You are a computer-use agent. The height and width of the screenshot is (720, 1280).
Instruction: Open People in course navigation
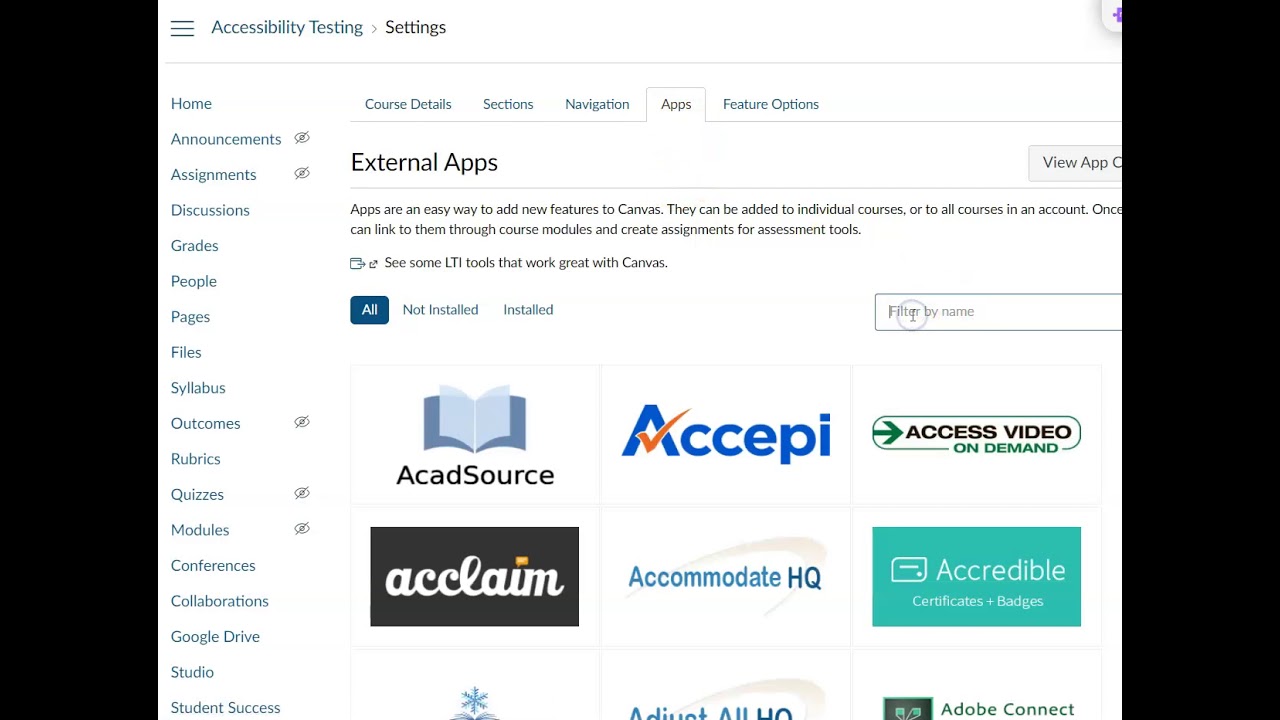point(193,281)
